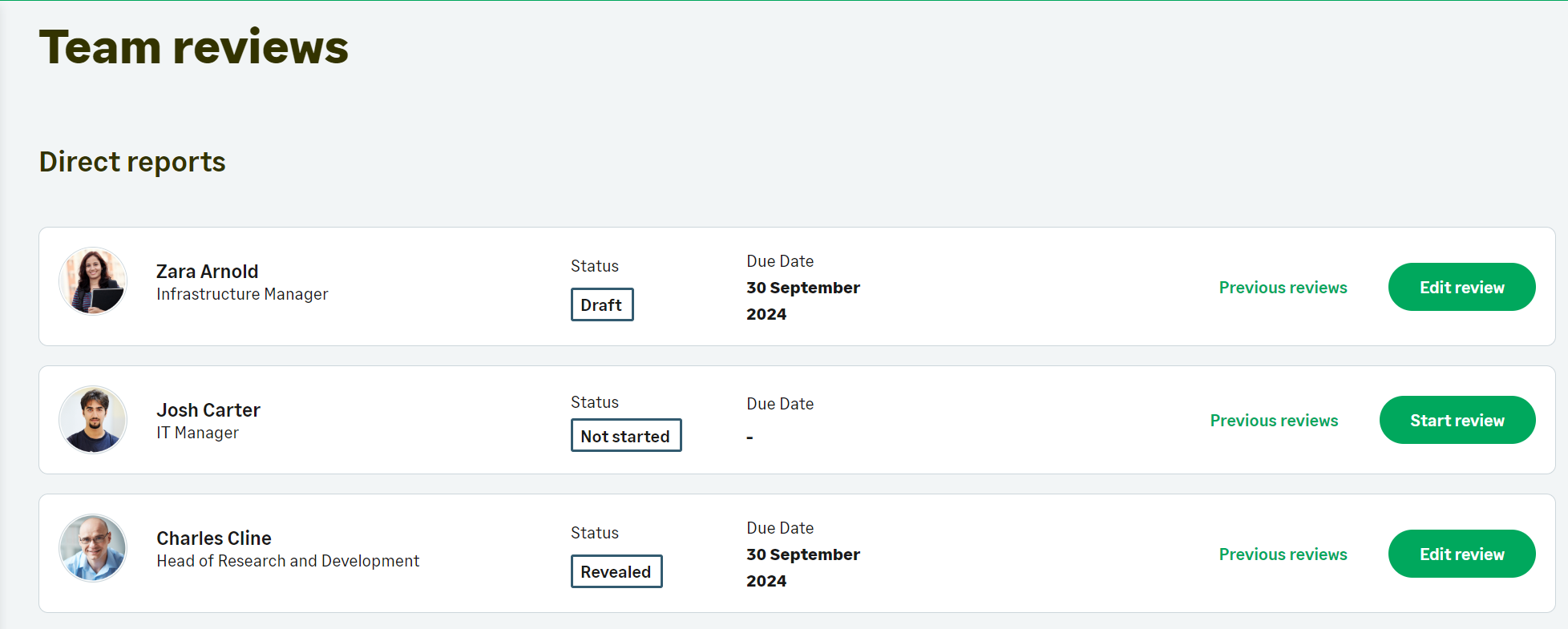1568x629 pixels.
Task: Select the Zara Arnold name
Action: pos(207,272)
